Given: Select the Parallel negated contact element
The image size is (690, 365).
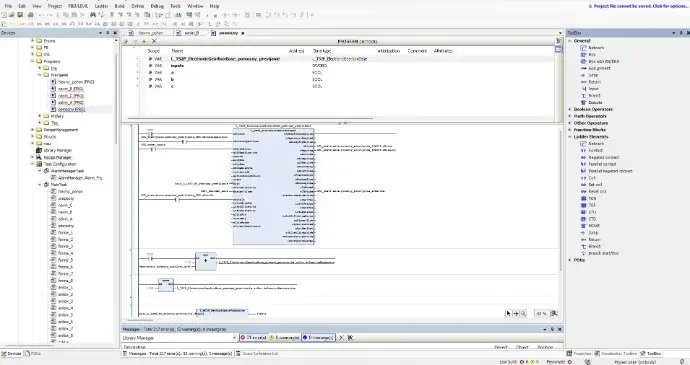Looking at the screenshot, I should coord(606,171).
